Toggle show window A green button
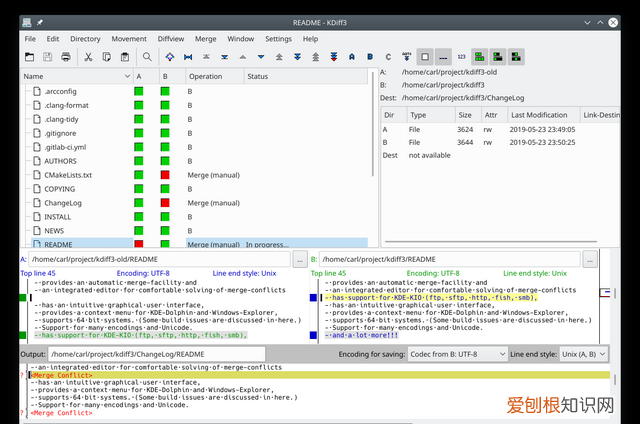The height and width of the screenshot is (424, 640). click(x=480, y=57)
